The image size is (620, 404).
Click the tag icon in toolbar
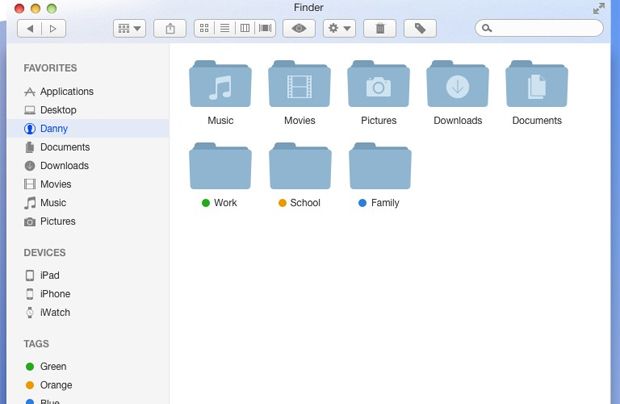click(x=420, y=28)
